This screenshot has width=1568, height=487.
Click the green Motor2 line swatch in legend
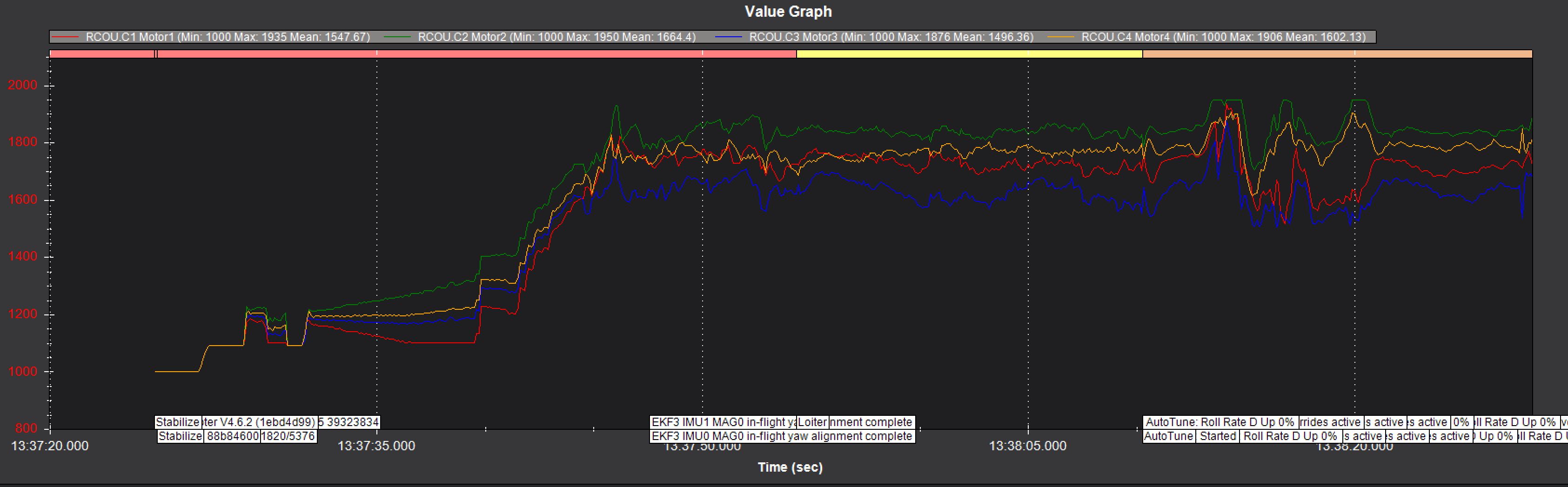397,37
